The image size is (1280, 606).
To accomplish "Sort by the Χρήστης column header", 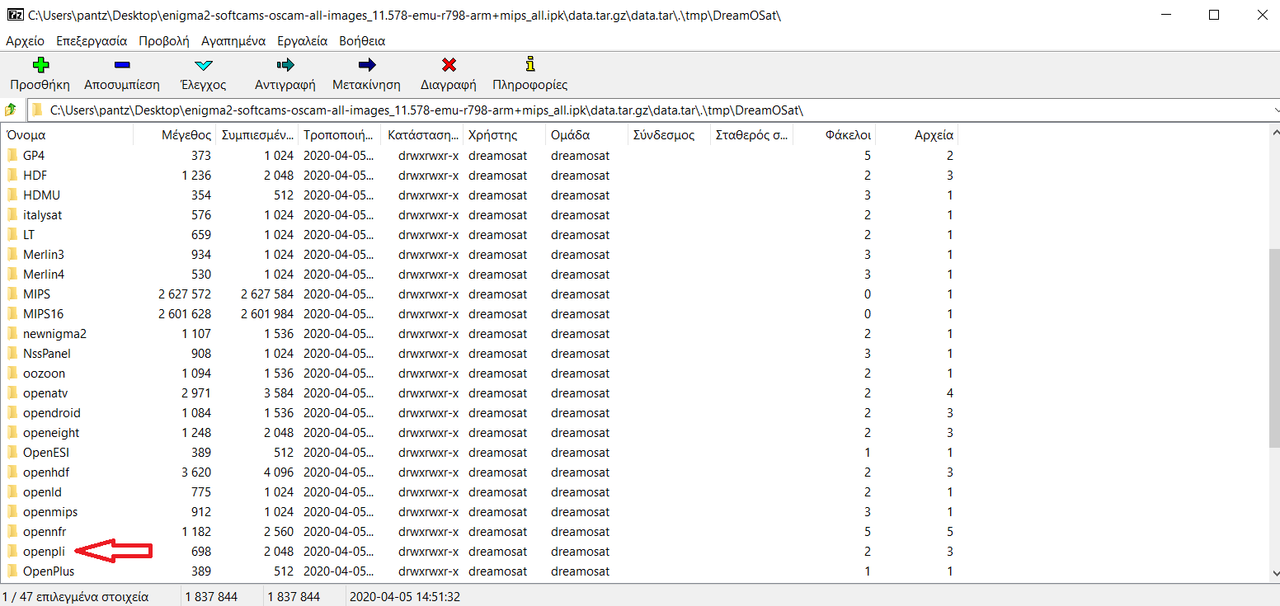I will pos(504,135).
